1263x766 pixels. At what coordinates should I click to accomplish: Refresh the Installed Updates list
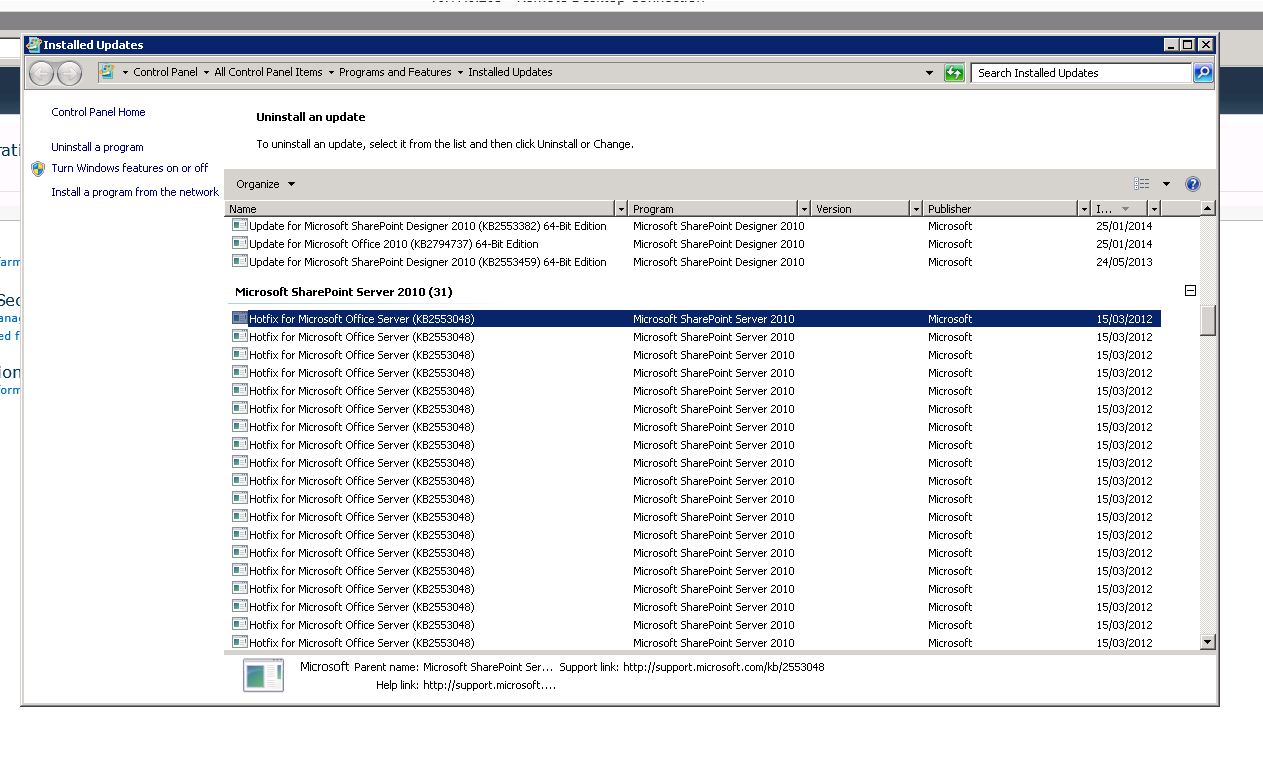click(954, 73)
